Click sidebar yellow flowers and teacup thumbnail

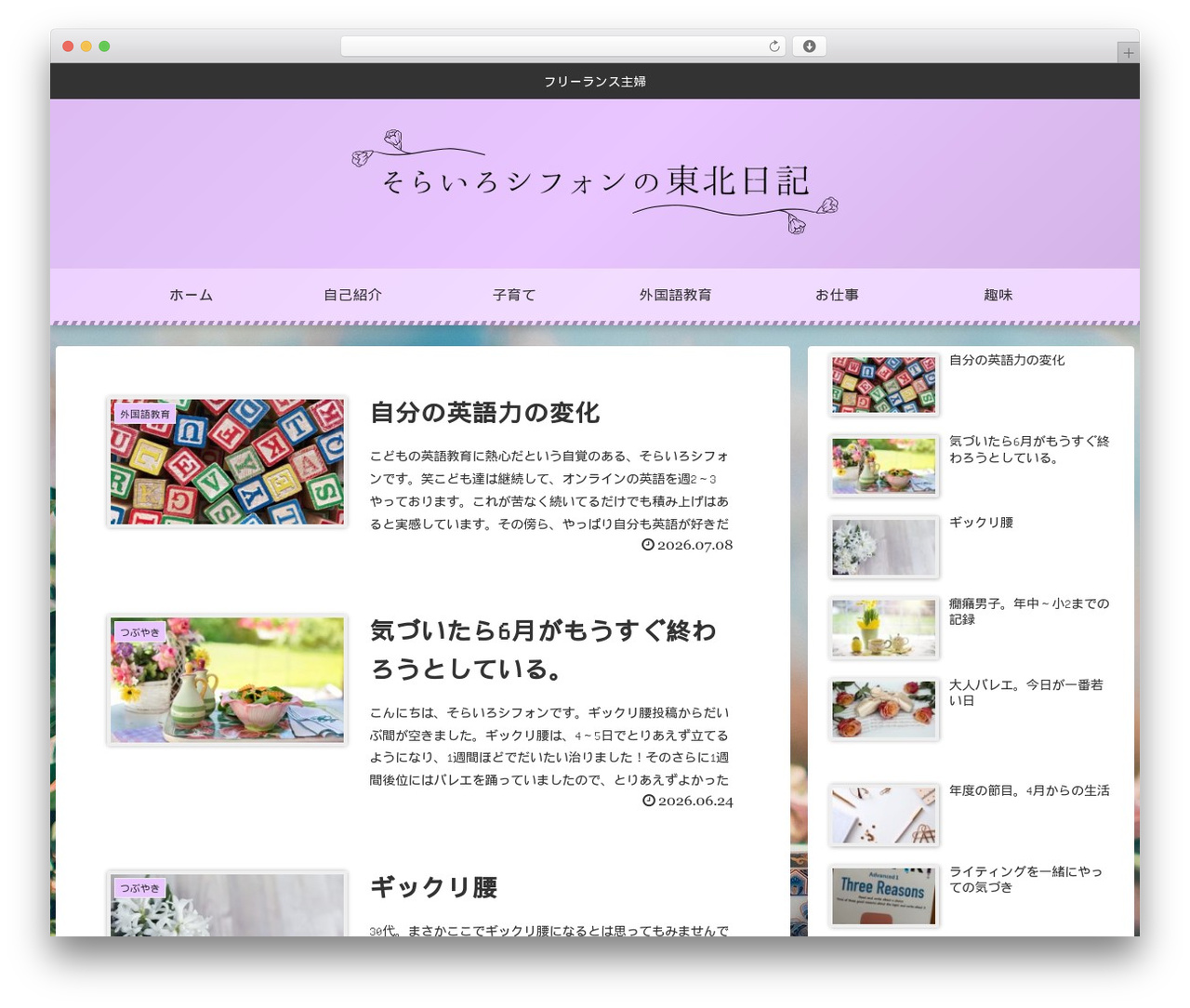coord(884,628)
